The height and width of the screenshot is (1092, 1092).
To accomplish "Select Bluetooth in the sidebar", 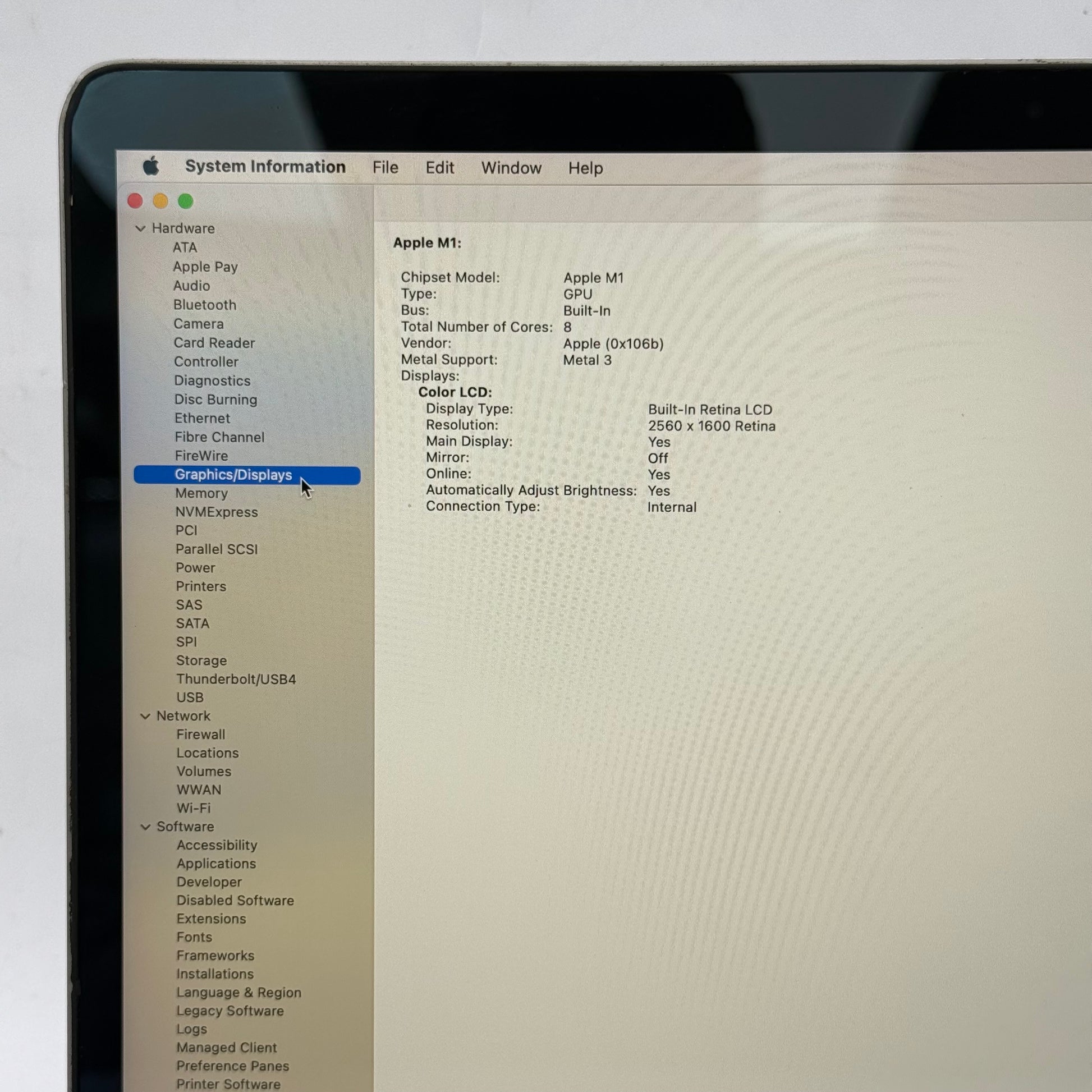I will click(x=205, y=305).
